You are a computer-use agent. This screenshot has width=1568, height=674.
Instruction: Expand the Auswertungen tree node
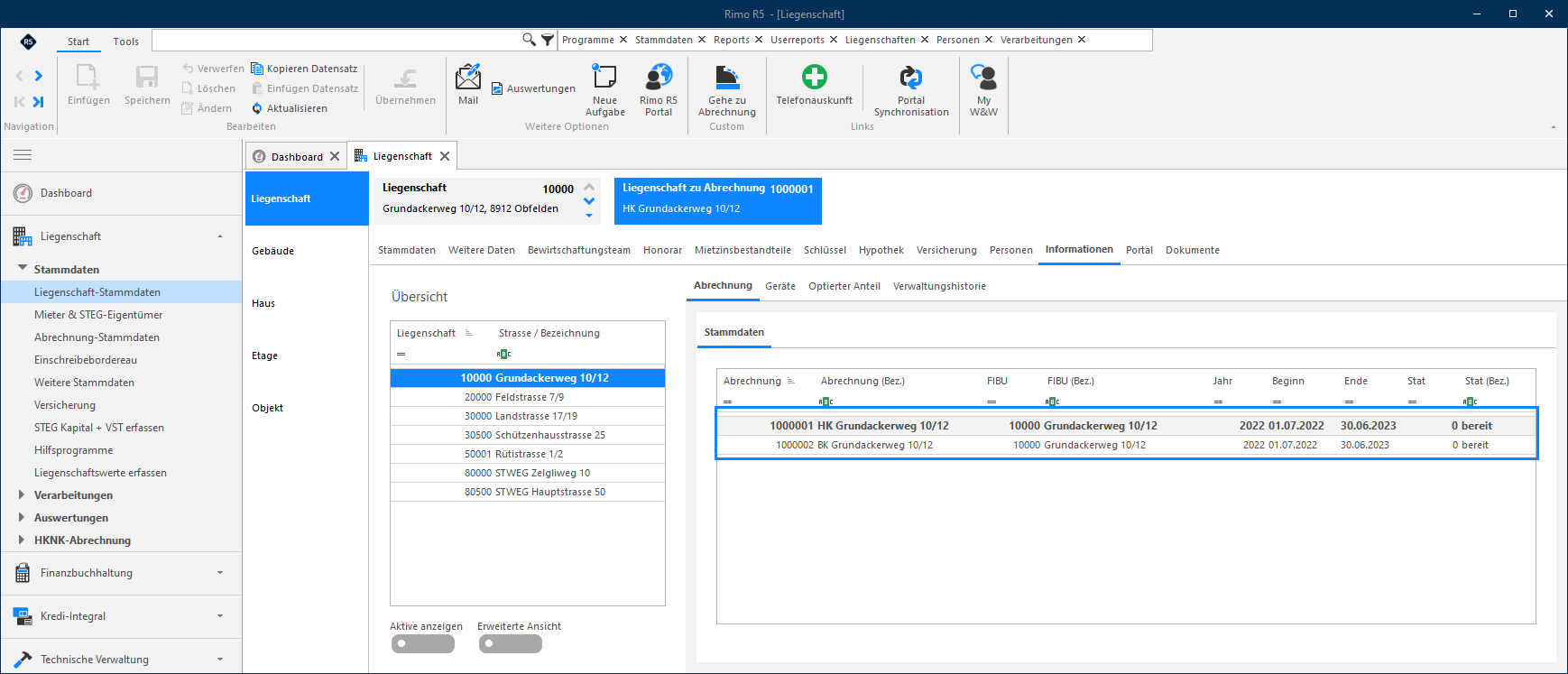[x=22, y=517]
